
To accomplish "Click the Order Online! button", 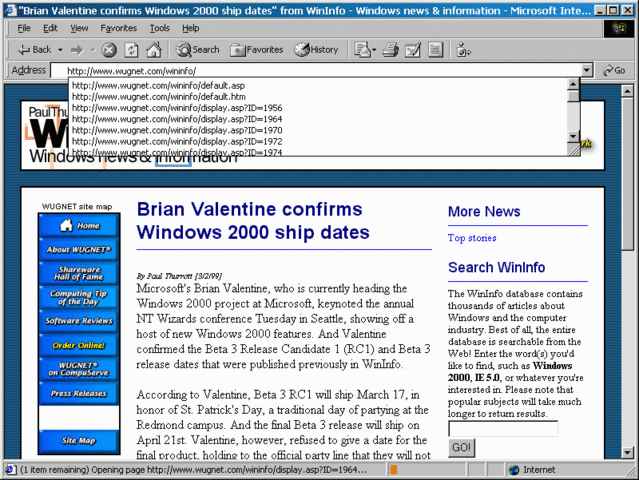I will [79, 345].
